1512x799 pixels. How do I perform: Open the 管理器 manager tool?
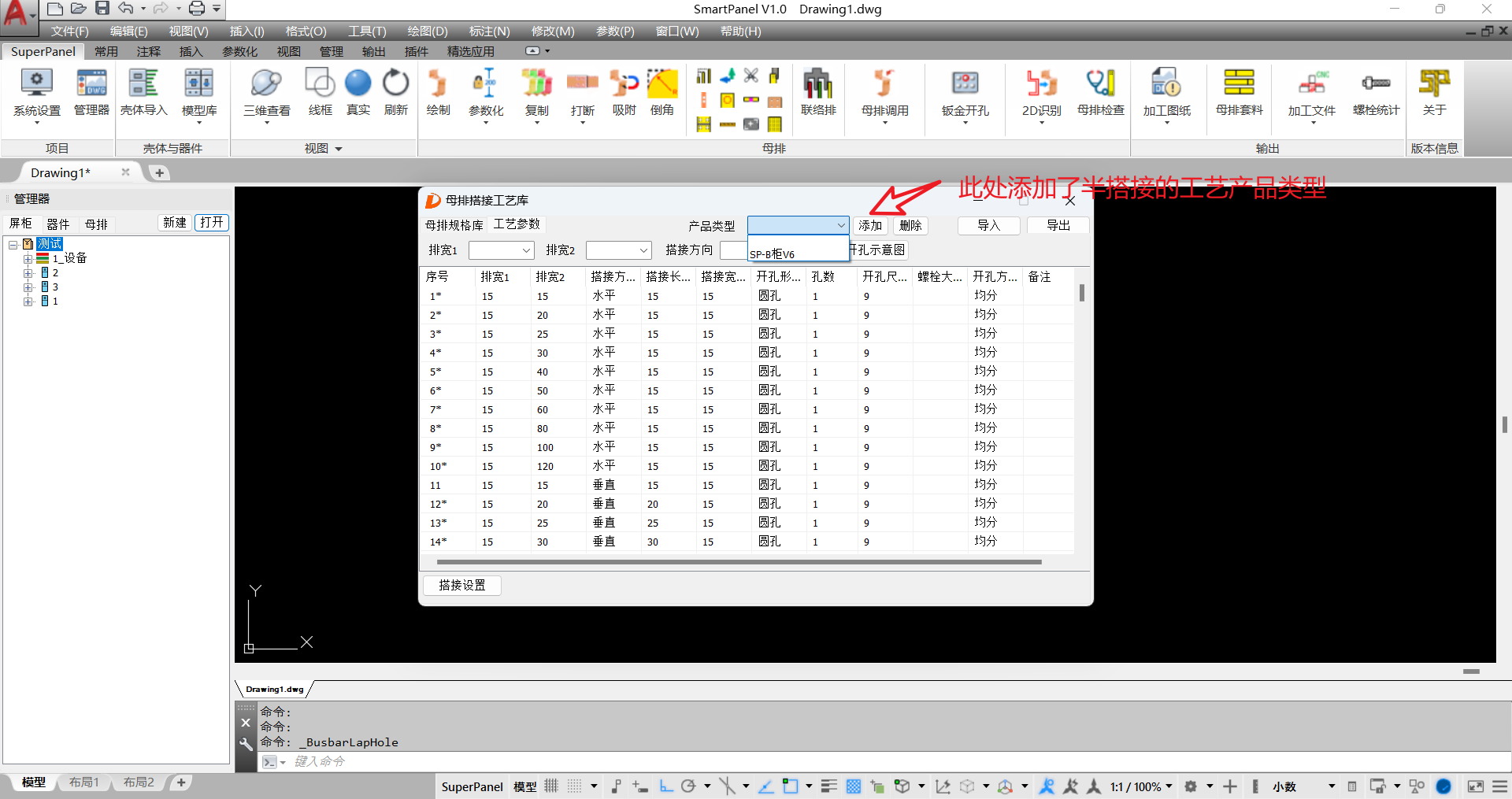click(x=91, y=94)
